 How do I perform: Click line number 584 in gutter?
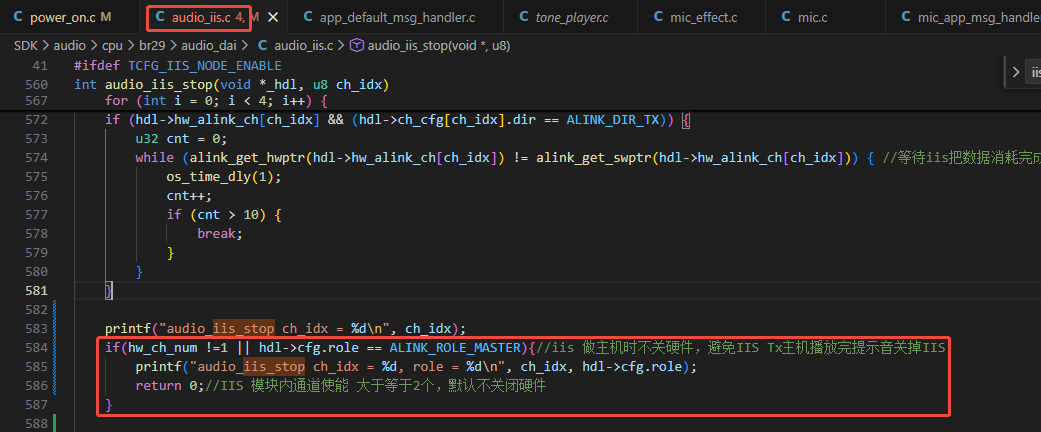[x=37, y=347]
